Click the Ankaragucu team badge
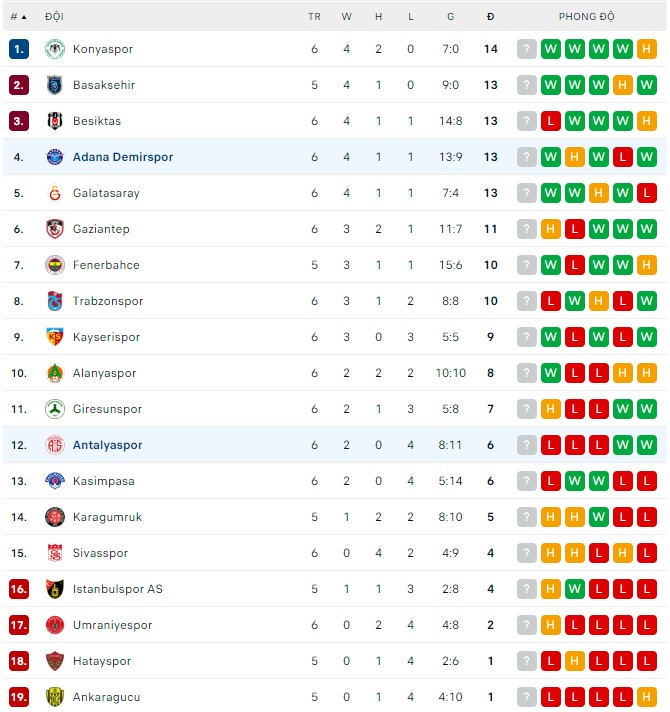Screen dimensions: 670x712 (x=54, y=697)
